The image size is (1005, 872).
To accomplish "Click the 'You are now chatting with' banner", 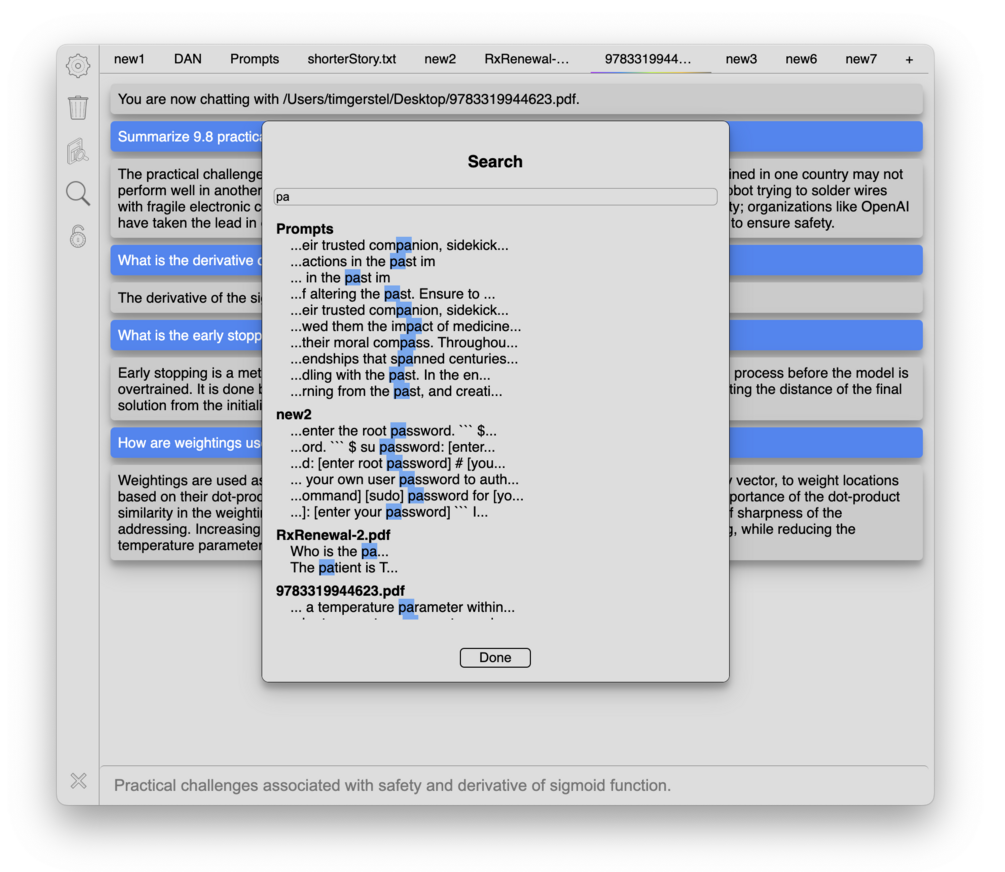I will [517, 99].
